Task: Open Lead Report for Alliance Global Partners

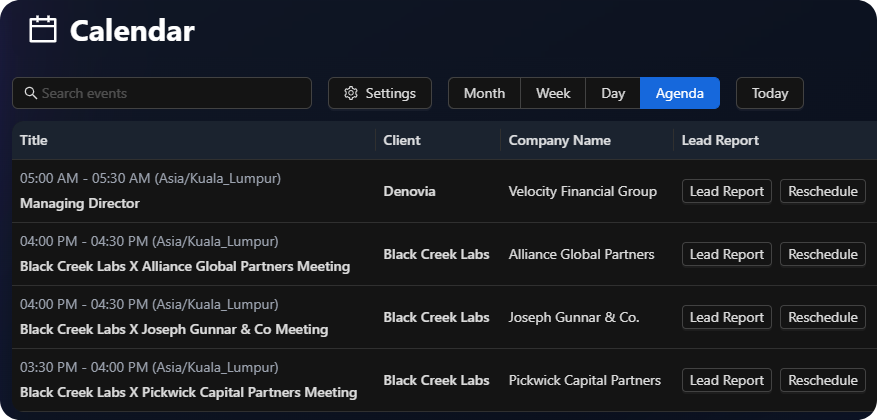Action: [727, 254]
